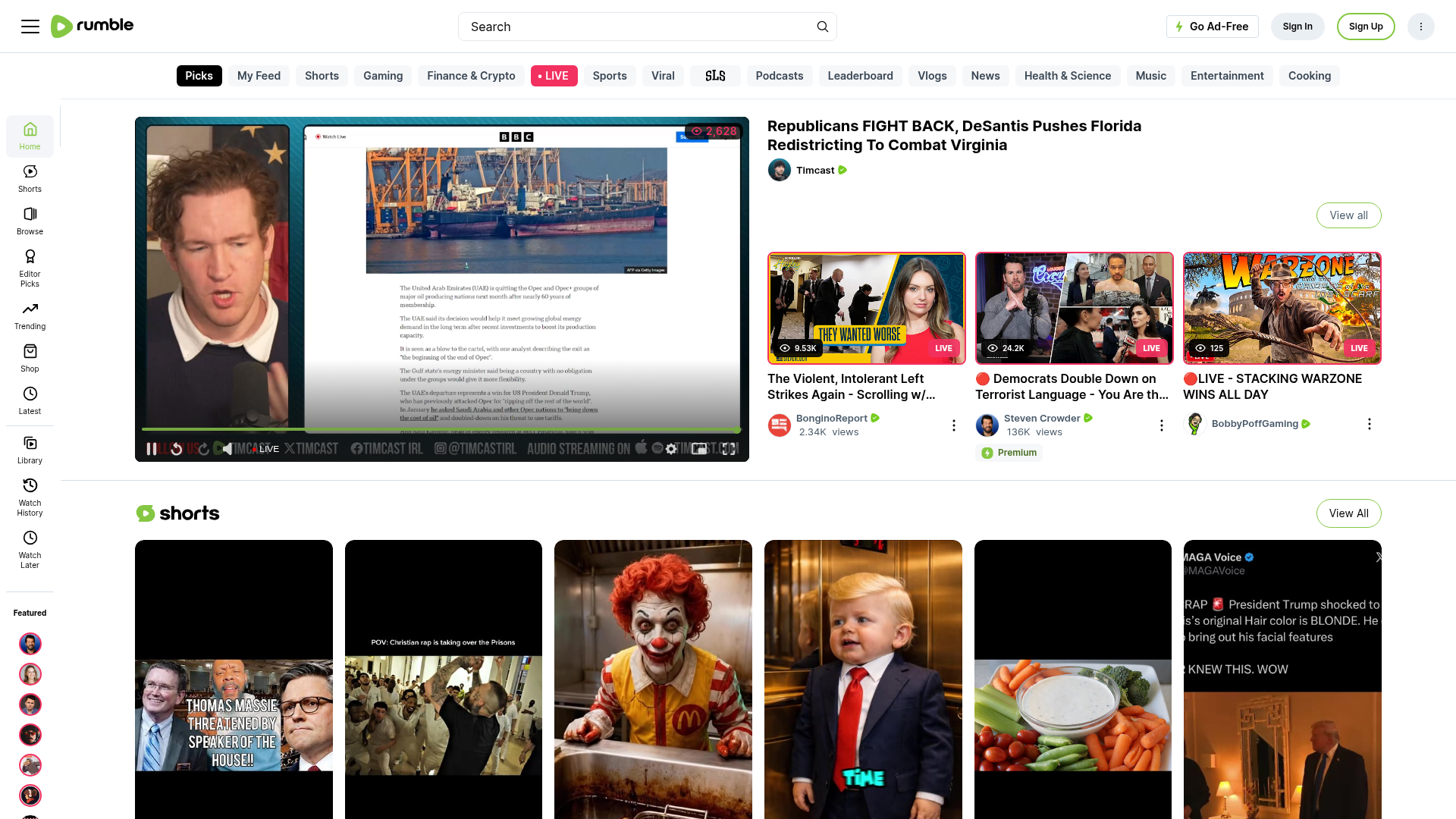Click the Steven Crowder channel avatar

tap(987, 425)
